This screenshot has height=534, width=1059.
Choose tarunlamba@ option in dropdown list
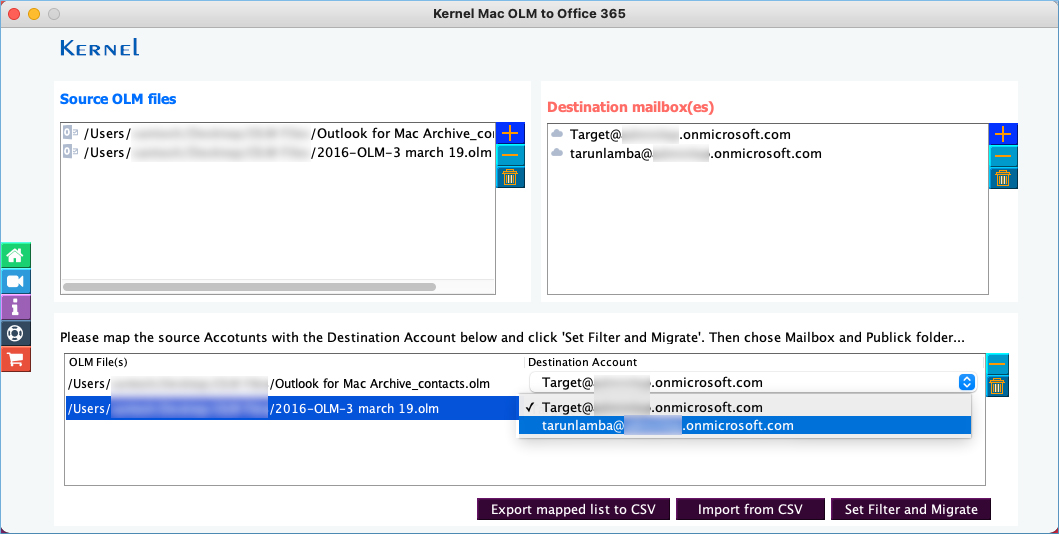[744, 425]
